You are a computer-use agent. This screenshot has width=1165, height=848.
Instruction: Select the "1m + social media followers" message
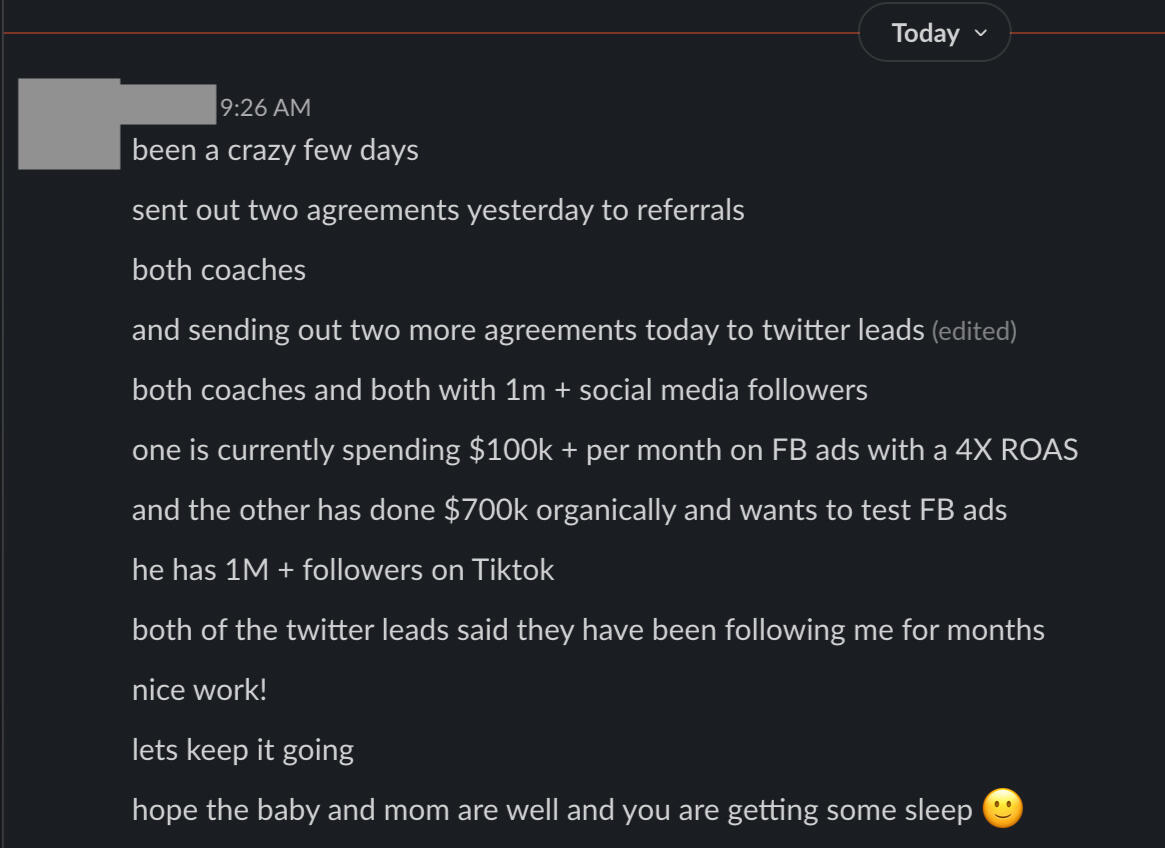(500, 390)
